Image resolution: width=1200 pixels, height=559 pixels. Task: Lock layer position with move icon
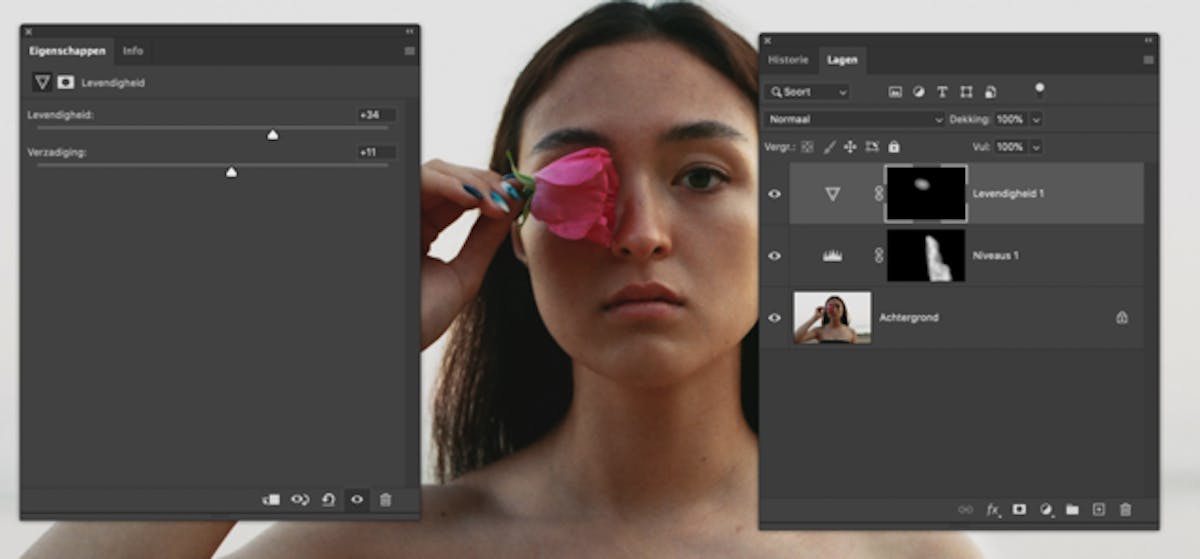point(850,147)
